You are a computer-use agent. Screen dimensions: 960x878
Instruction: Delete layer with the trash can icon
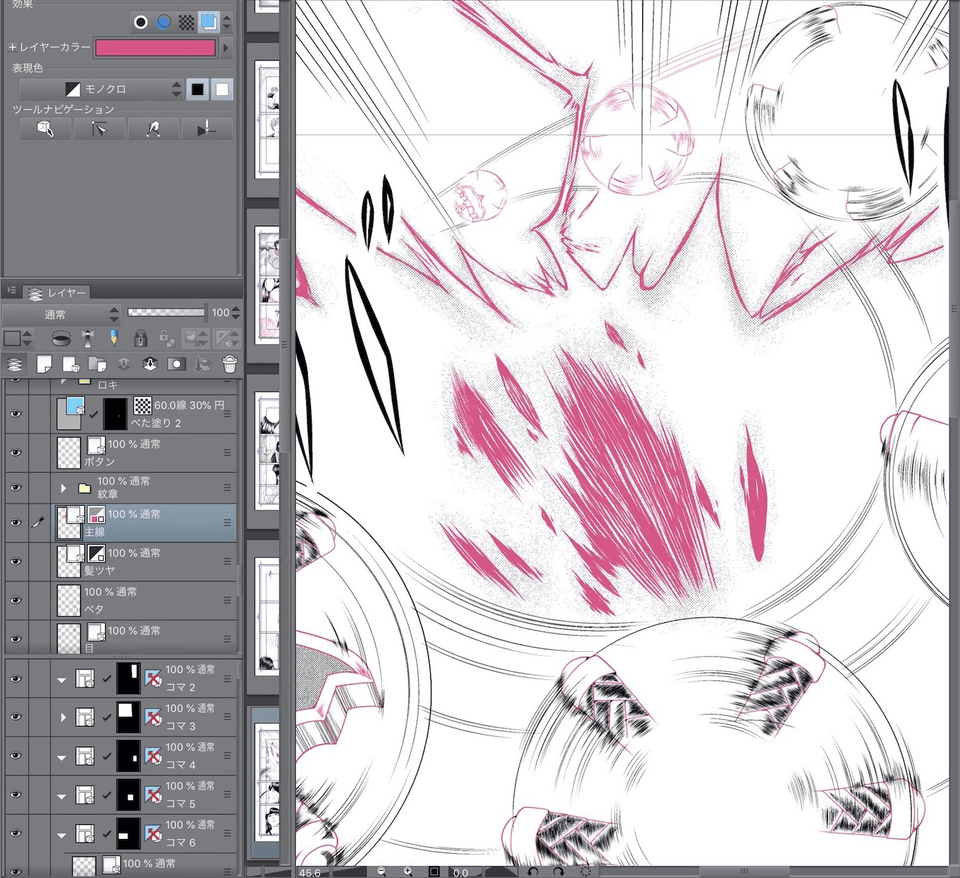[229, 363]
